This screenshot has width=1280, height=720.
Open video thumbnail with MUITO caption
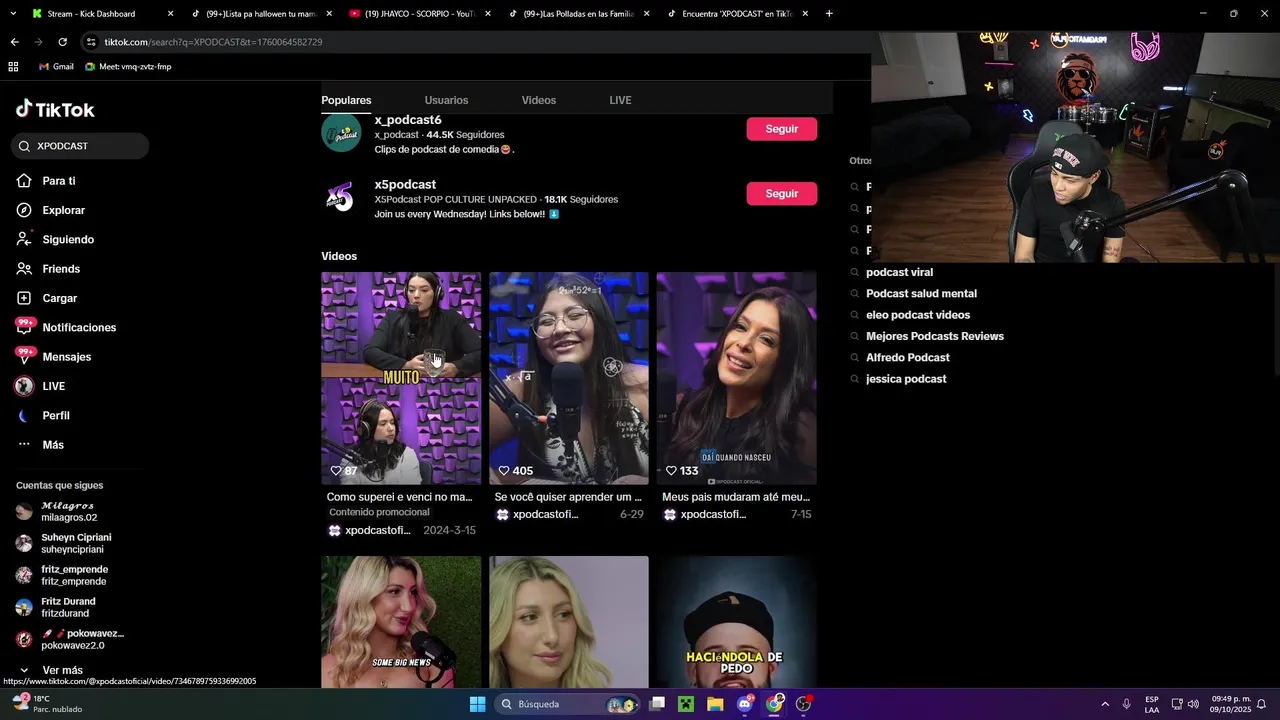point(401,378)
